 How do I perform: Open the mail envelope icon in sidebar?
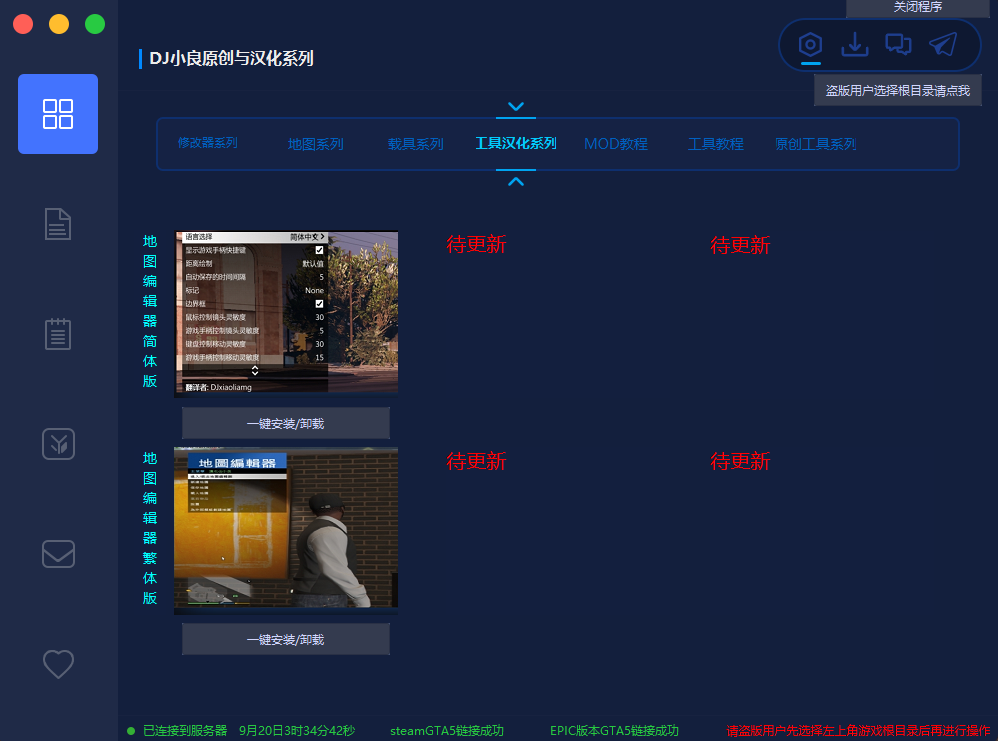point(58,553)
